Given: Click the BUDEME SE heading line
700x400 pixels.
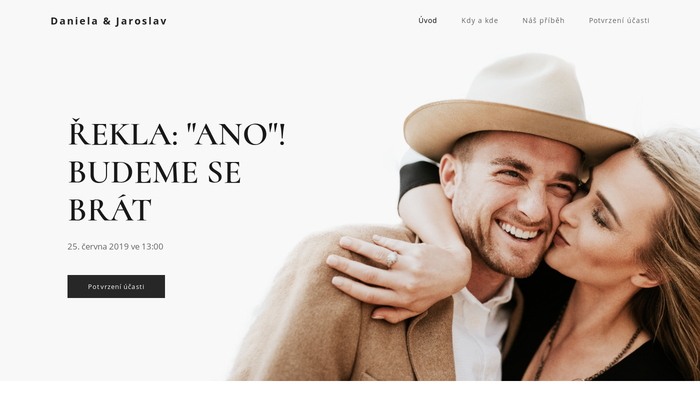Looking at the screenshot, I should [154, 172].
